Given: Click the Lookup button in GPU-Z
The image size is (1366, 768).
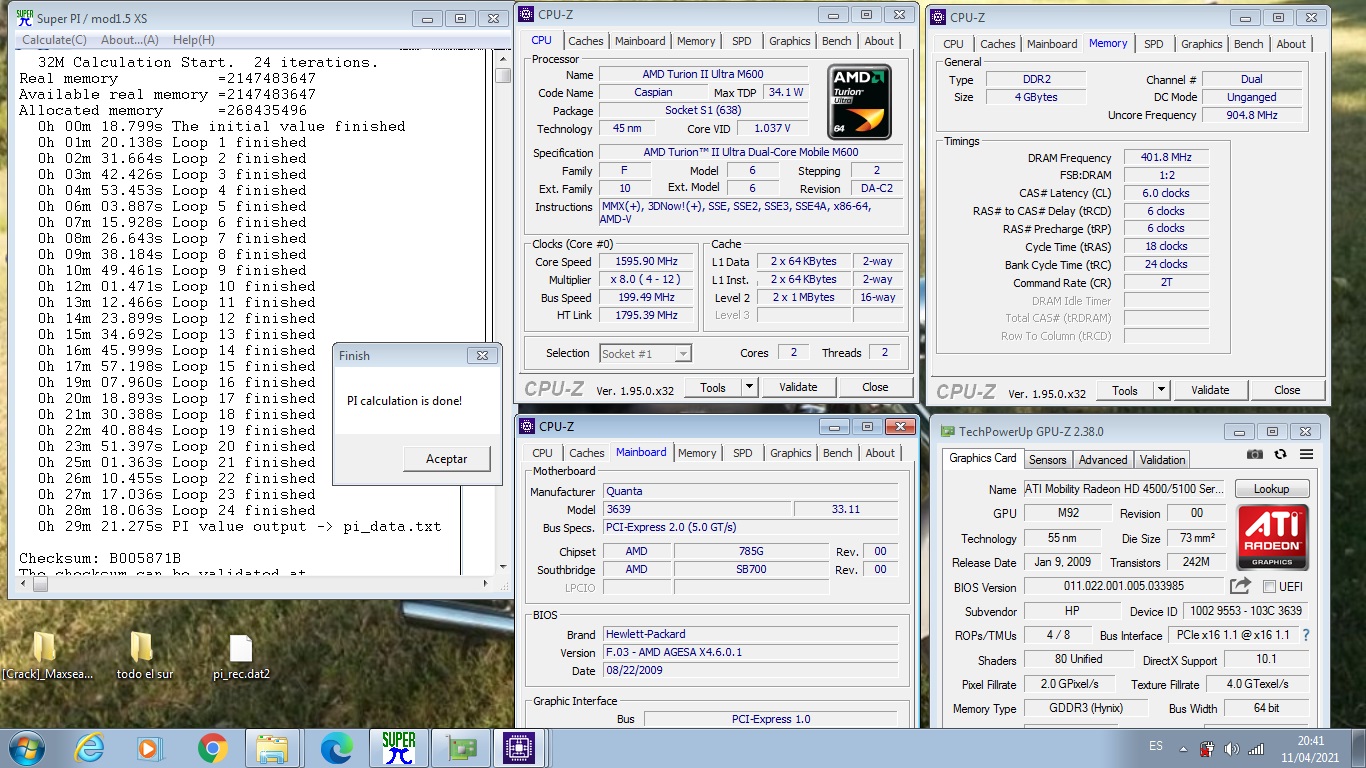Looking at the screenshot, I should click(x=1271, y=489).
